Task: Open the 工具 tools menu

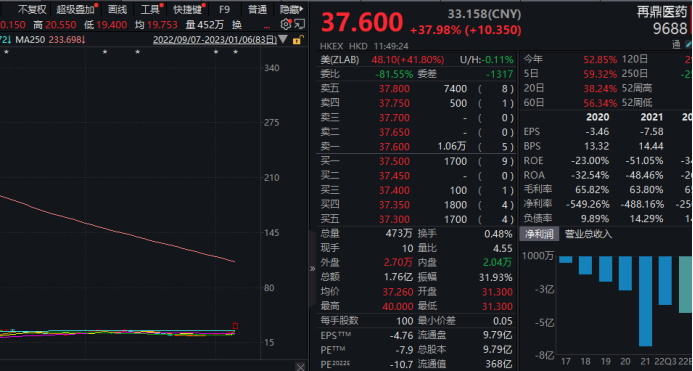Action: (x=150, y=9)
